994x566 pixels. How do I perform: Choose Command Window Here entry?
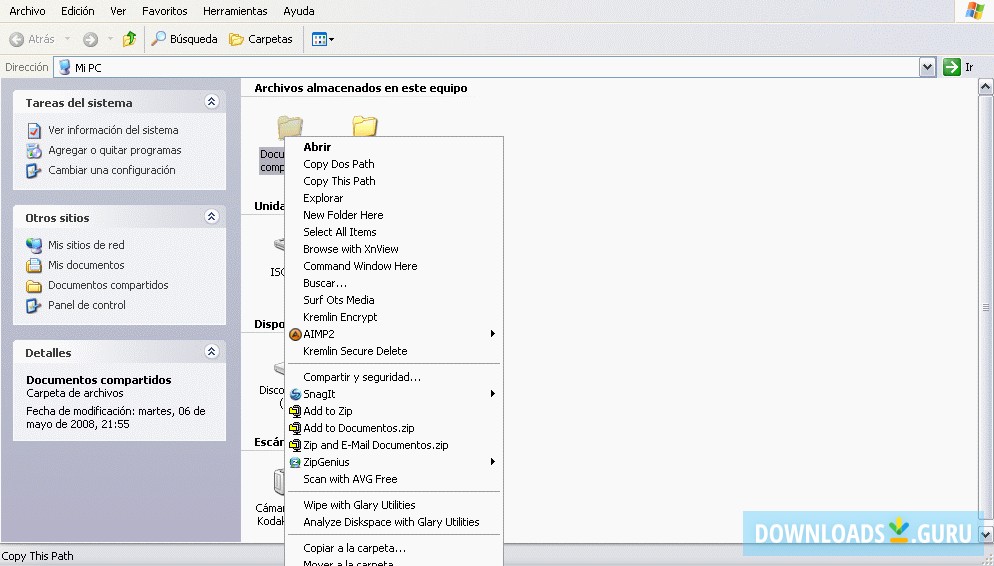(x=394, y=266)
